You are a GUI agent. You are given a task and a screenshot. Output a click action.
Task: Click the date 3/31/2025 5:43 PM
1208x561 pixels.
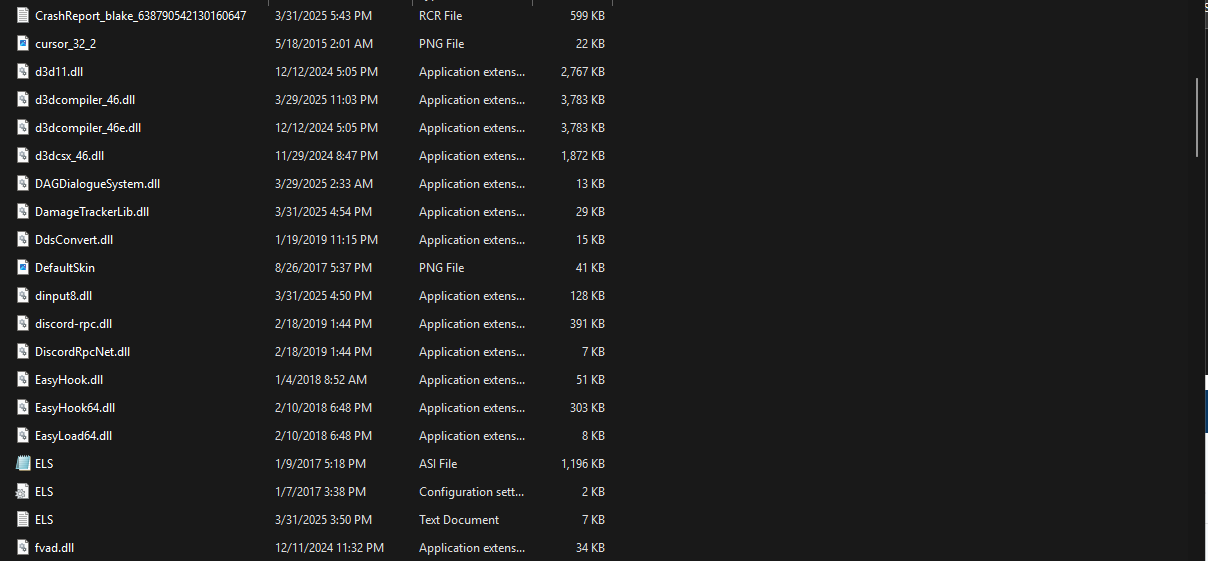(322, 16)
